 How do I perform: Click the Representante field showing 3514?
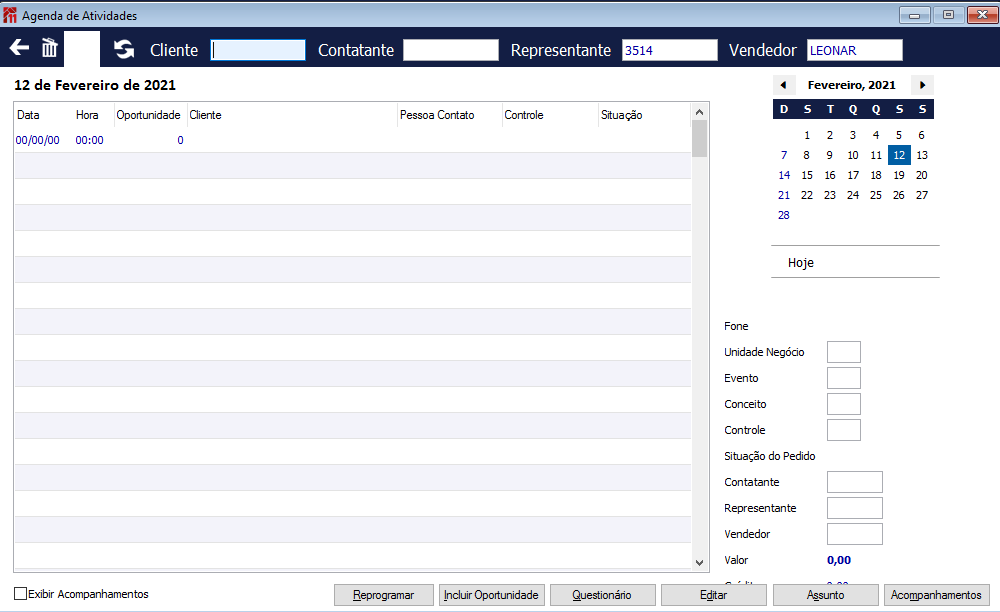(670, 50)
